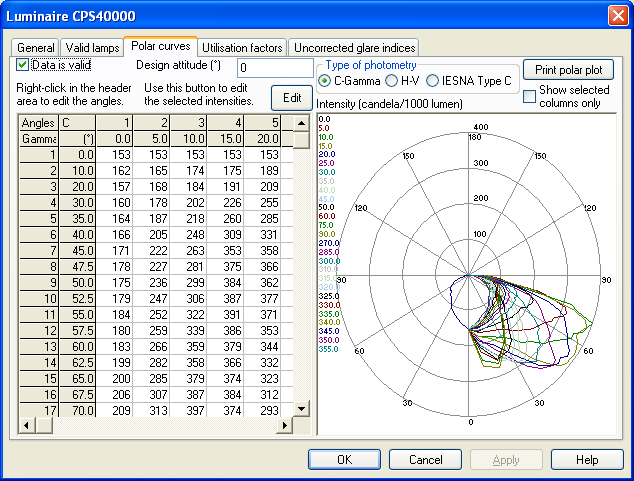Switch to Utilisation factors tab
This screenshot has width=634, height=481.
coord(242,48)
